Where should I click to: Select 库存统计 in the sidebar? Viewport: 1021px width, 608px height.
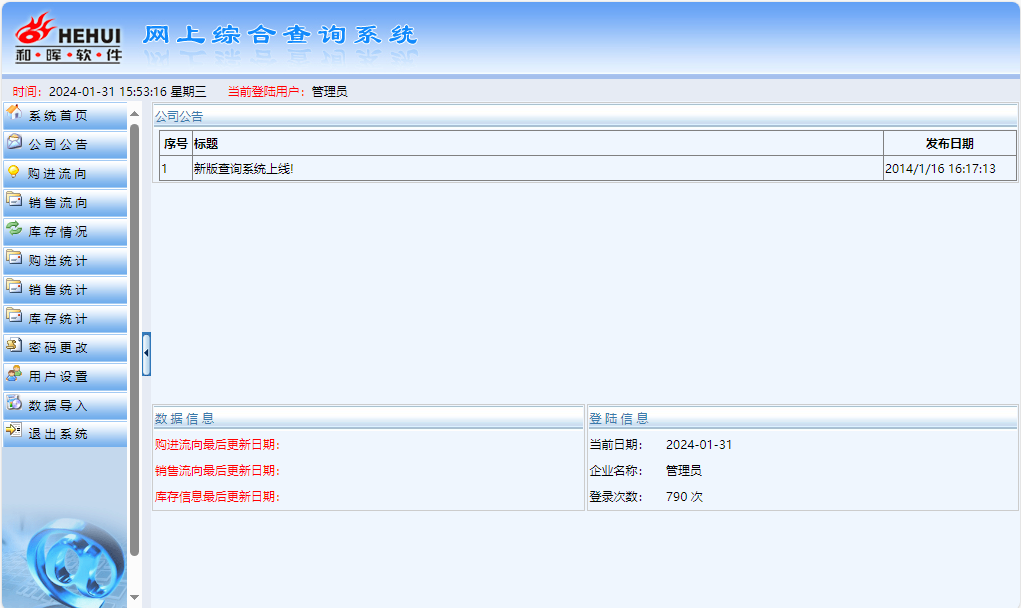[x=58, y=319]
